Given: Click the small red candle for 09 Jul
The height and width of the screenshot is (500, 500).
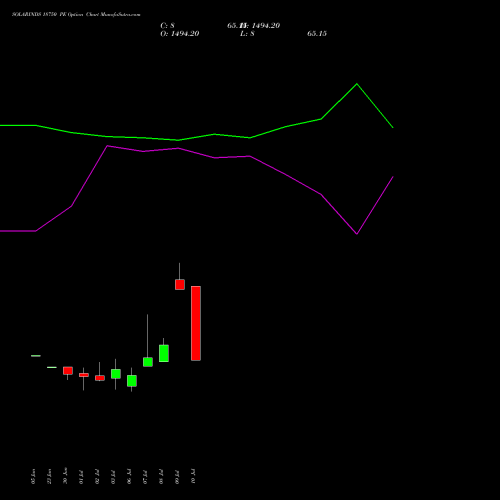Looking at the screenshot, I should 180,285.
